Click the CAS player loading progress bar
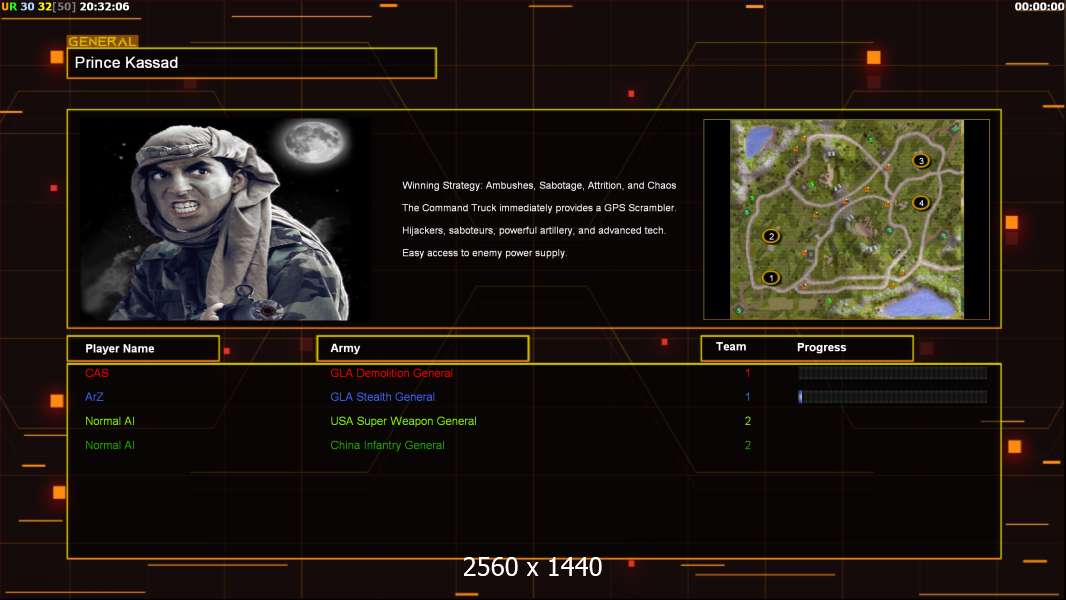Image resolution: width=1066 pixels, height=600 pixels. (x=893, y=372)
